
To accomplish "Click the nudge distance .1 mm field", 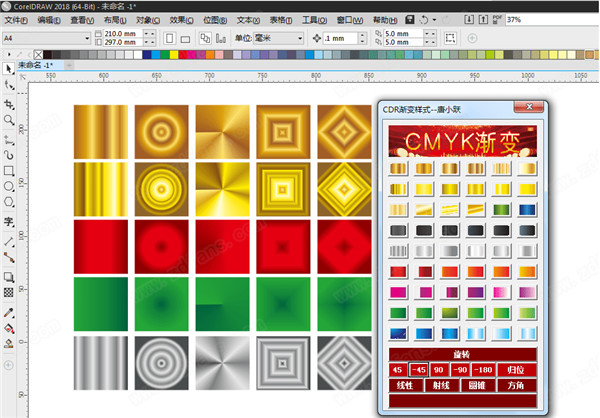I will coord(340,38).
